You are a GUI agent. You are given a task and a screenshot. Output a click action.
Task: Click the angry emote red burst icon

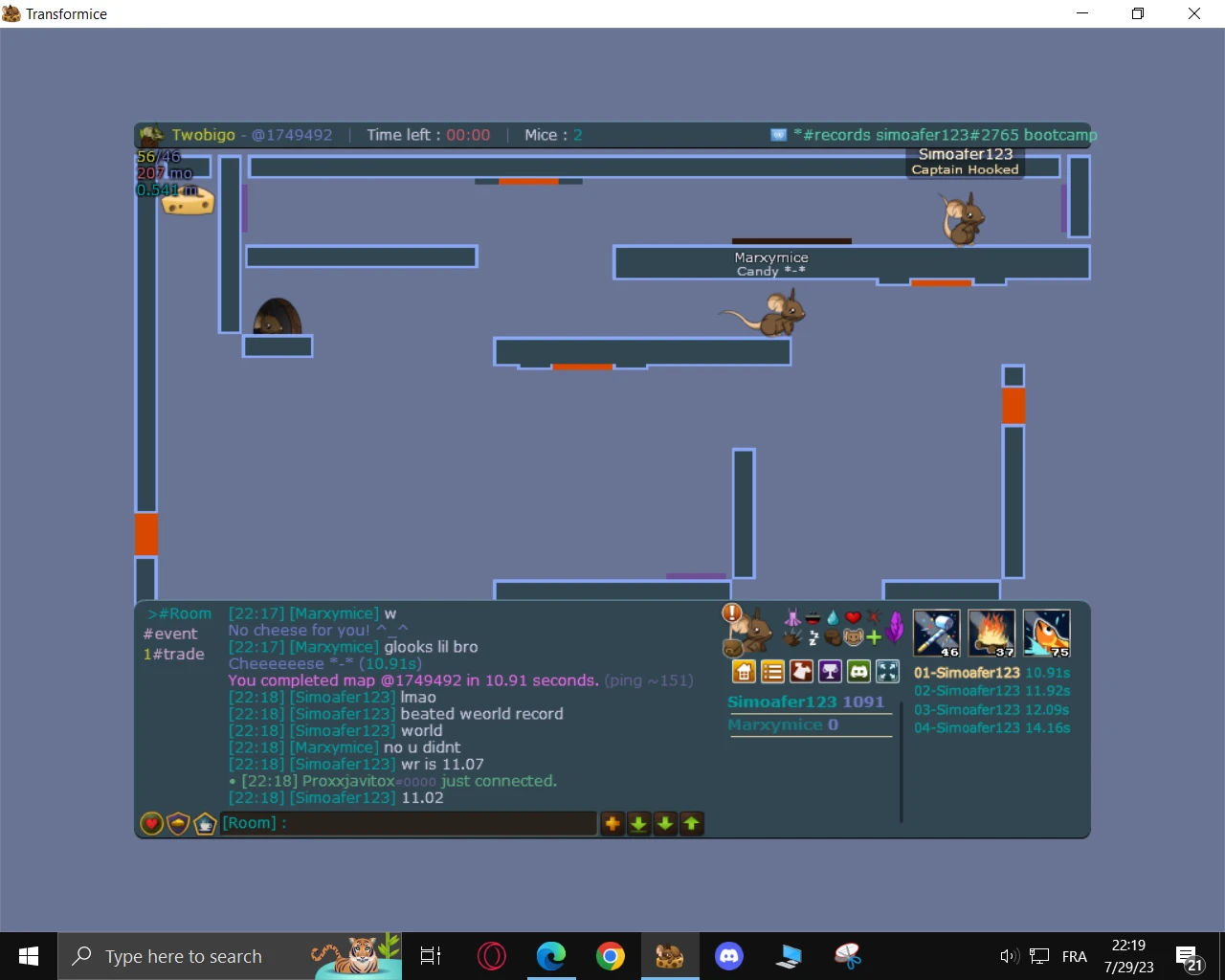tap(873, 617)
